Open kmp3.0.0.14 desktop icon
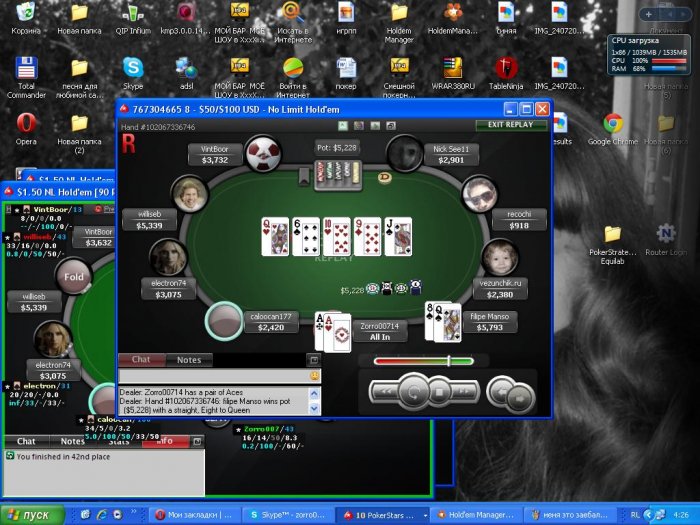The image size is (700, 525). [x=185, y=19]
